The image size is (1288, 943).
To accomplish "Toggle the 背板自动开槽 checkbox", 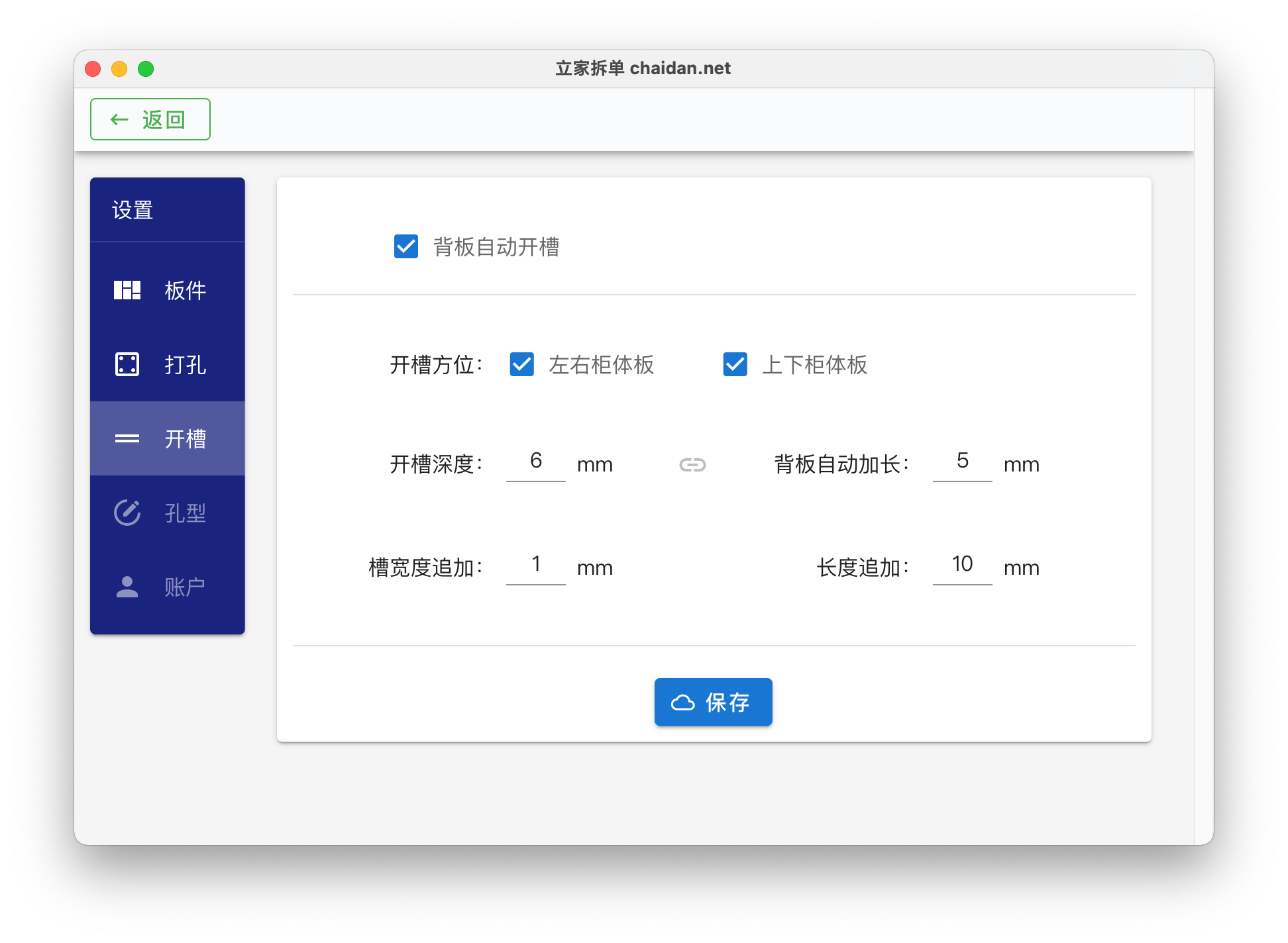I will coord(406,246).
